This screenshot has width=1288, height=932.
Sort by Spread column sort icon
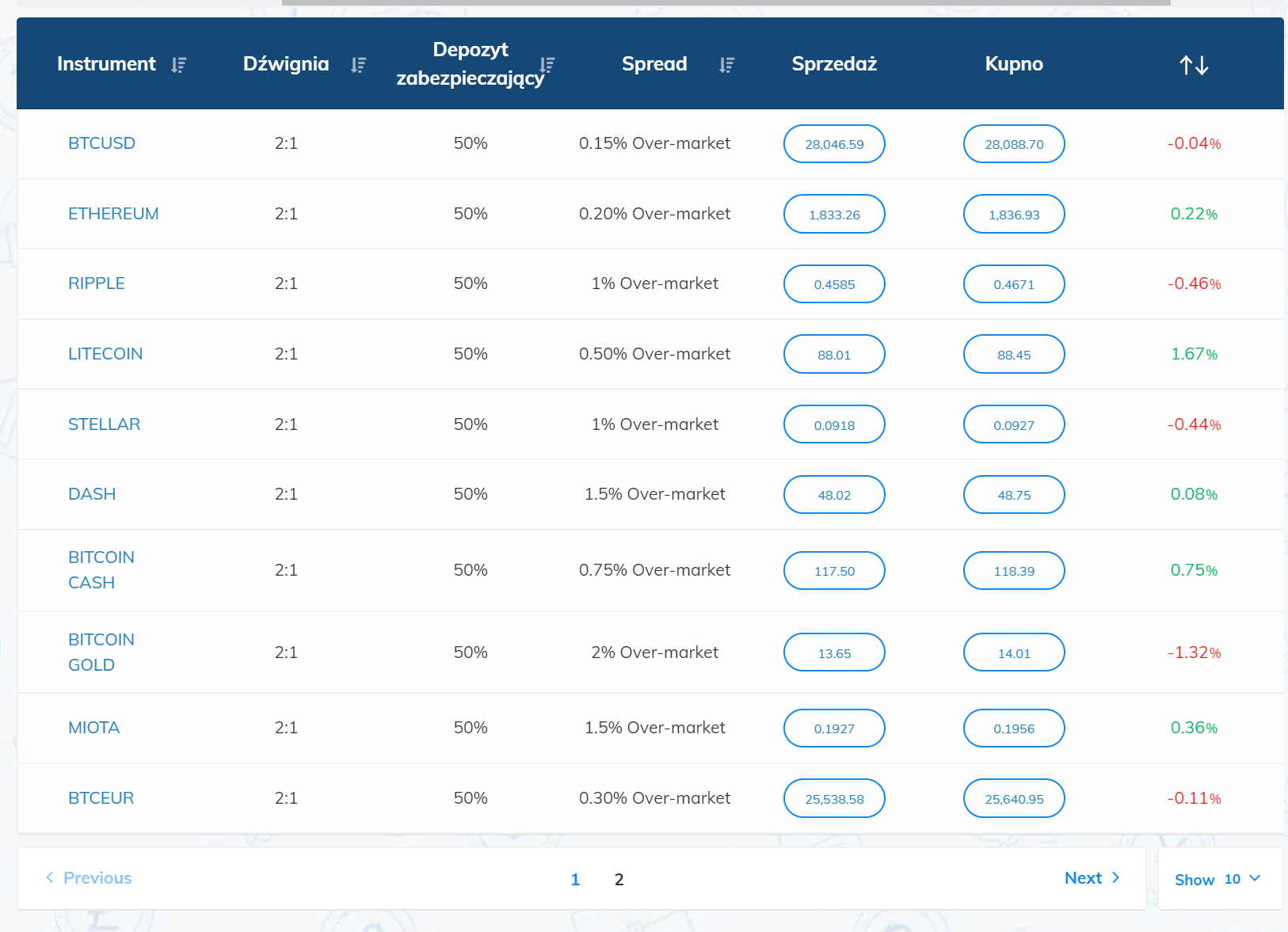point(726,65)
